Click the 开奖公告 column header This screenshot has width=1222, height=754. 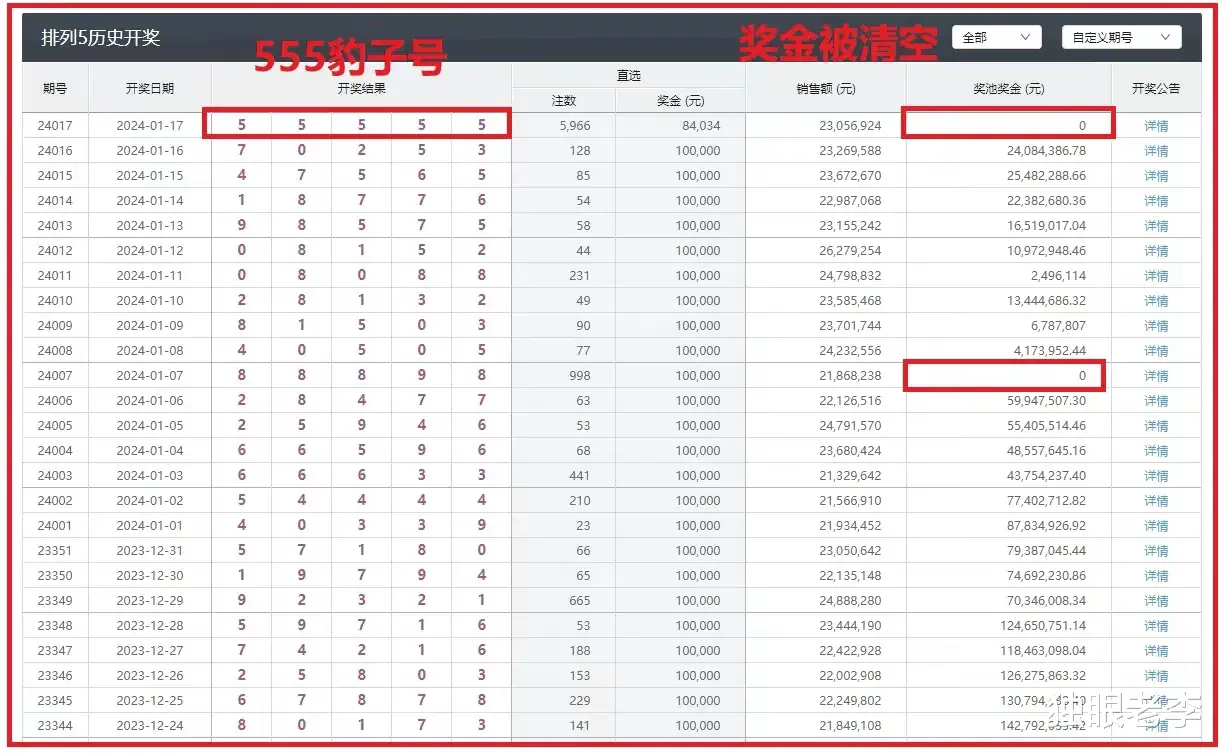(1156, 88)
